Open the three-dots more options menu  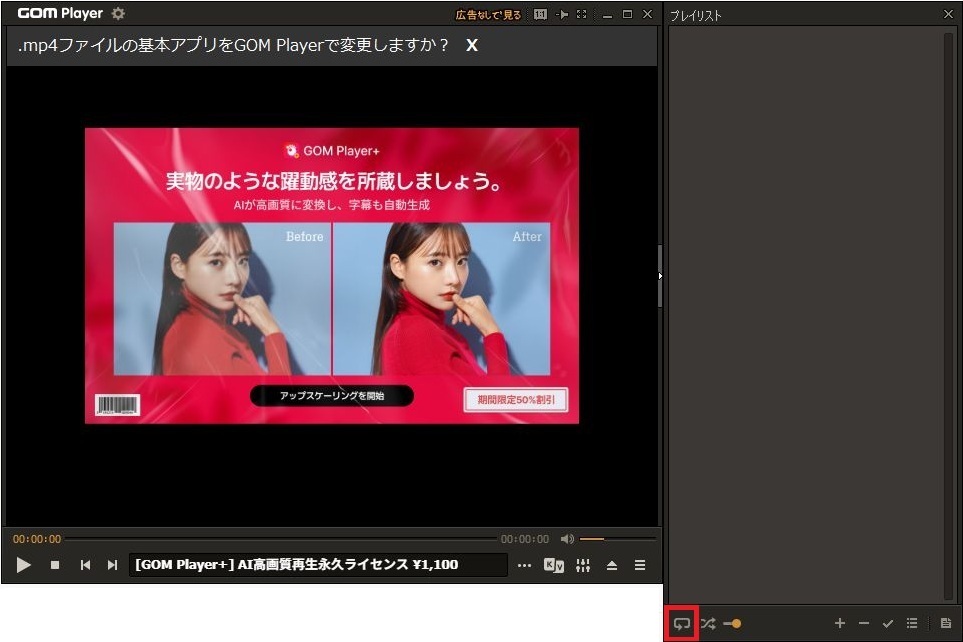(x=524, y=565)
